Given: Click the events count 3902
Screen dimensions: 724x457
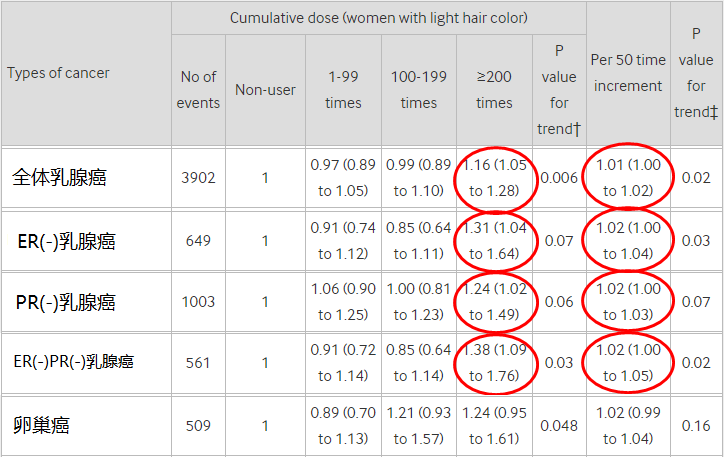Looking at the screenshot, I should pos(198,178).
